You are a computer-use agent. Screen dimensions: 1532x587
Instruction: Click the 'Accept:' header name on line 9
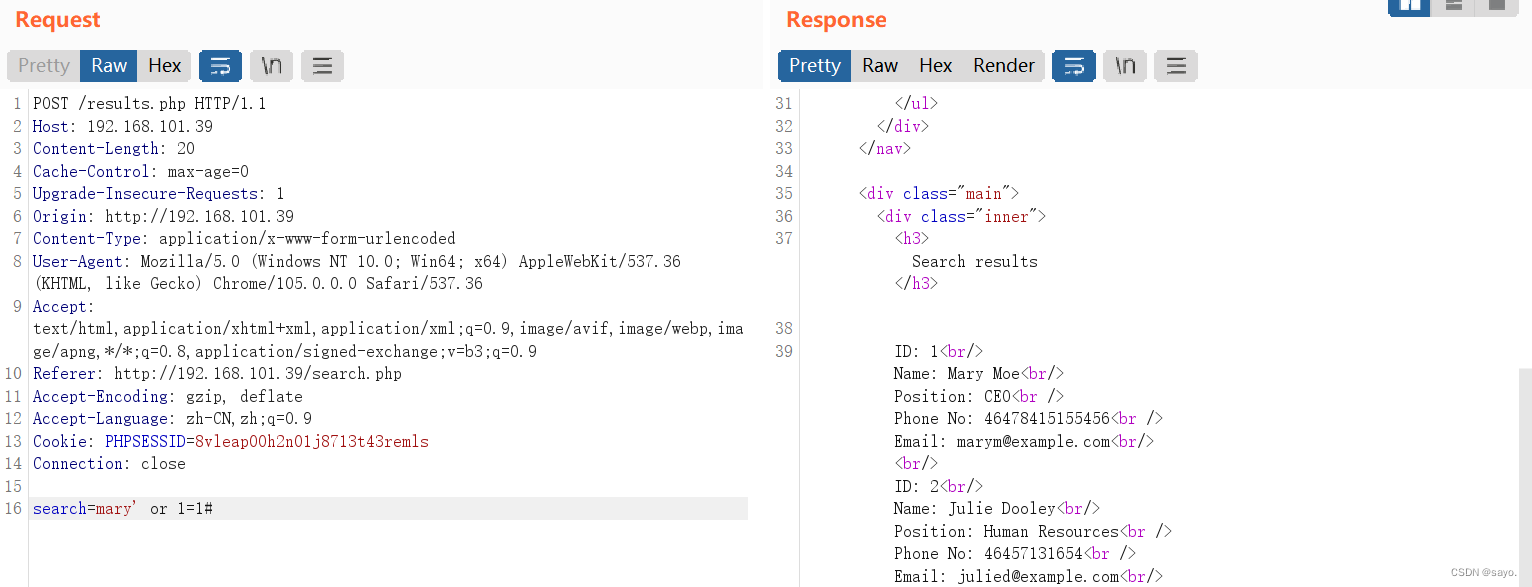63,307
